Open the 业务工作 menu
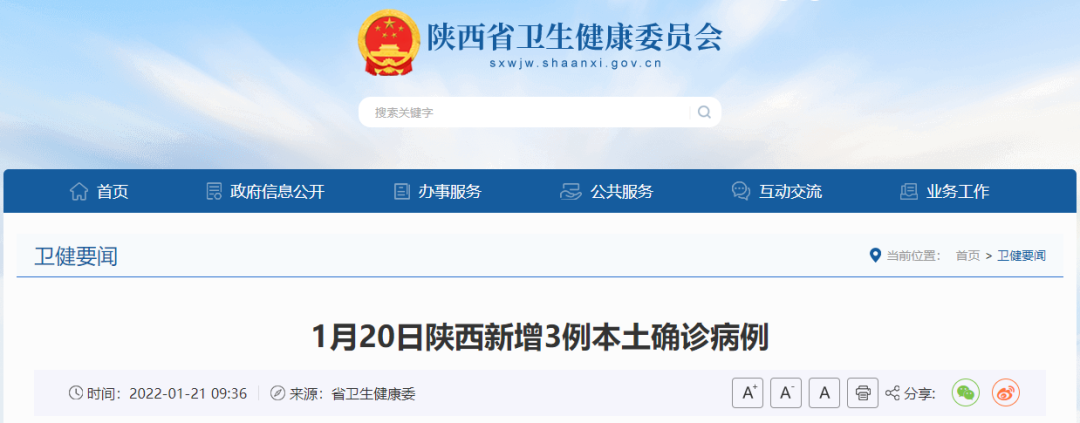This screenshot has width=1080, height=423. pos(944,192)
